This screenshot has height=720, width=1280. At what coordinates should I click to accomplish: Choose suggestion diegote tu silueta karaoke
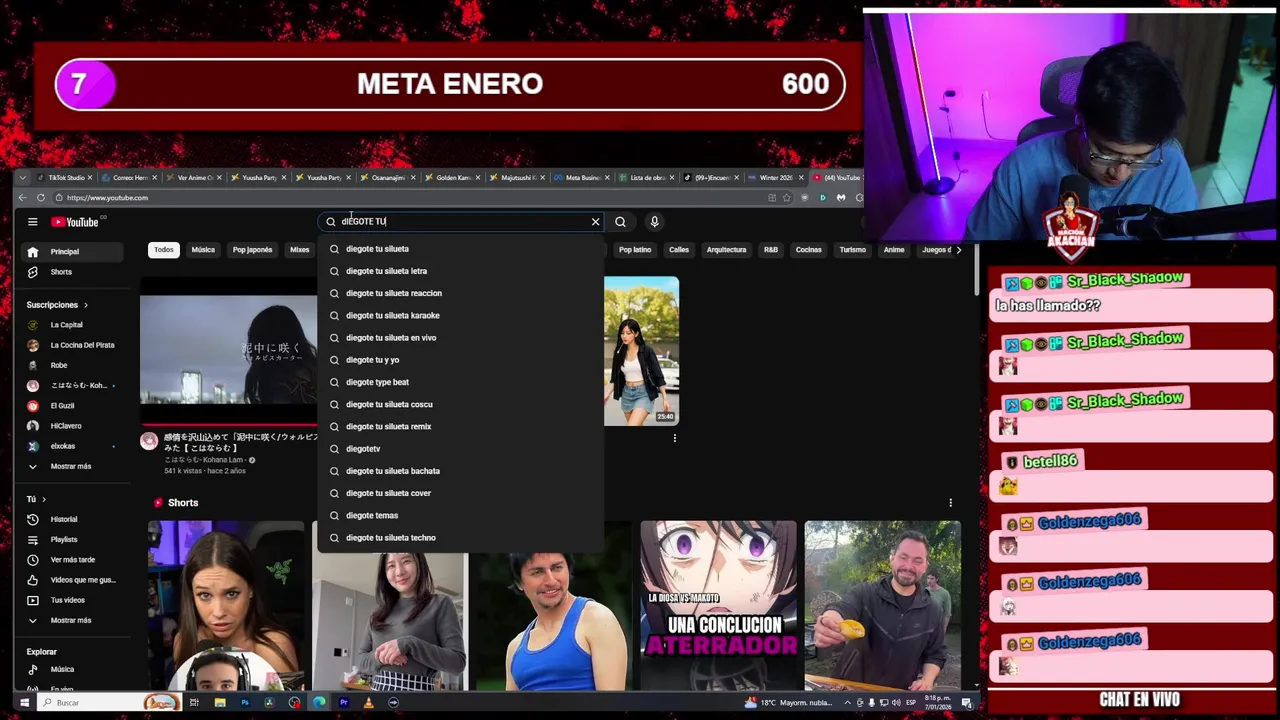point(461,315)
